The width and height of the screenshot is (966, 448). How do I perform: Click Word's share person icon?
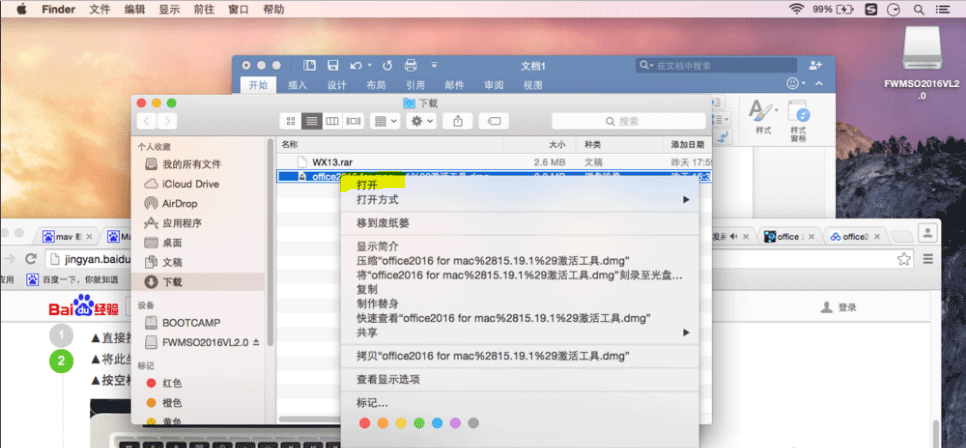coord(816,65)
